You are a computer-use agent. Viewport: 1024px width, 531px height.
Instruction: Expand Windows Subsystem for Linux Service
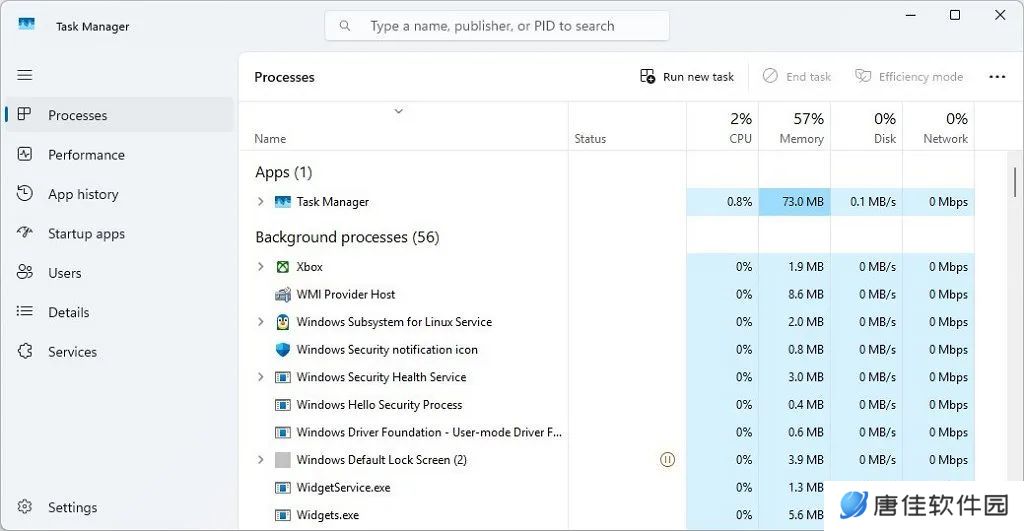tap(261, 321)
